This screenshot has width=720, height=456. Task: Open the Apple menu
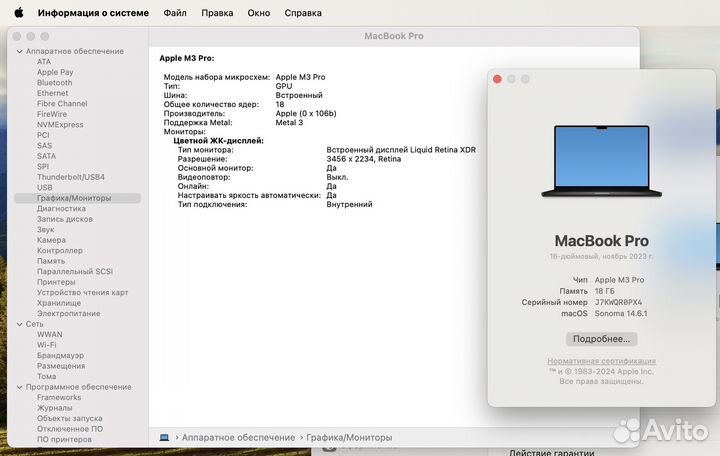click(18, 12)
